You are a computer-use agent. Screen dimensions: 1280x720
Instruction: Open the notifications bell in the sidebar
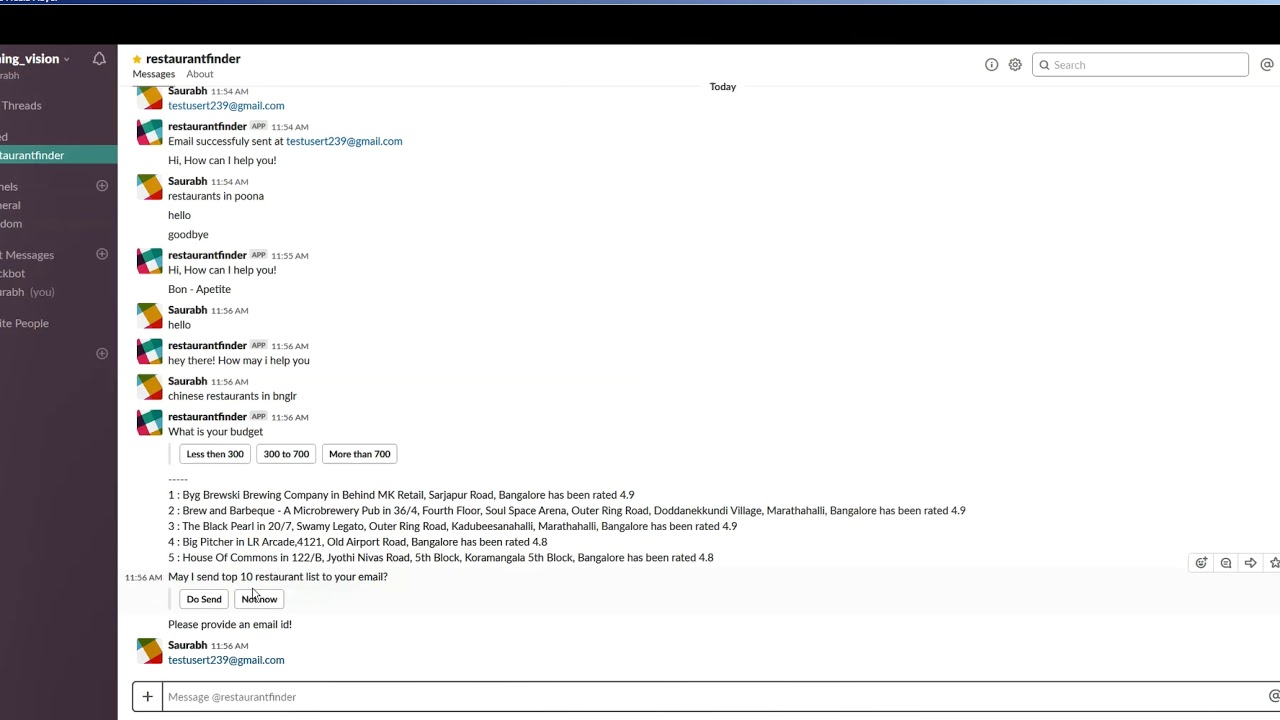tap(99, 59)
